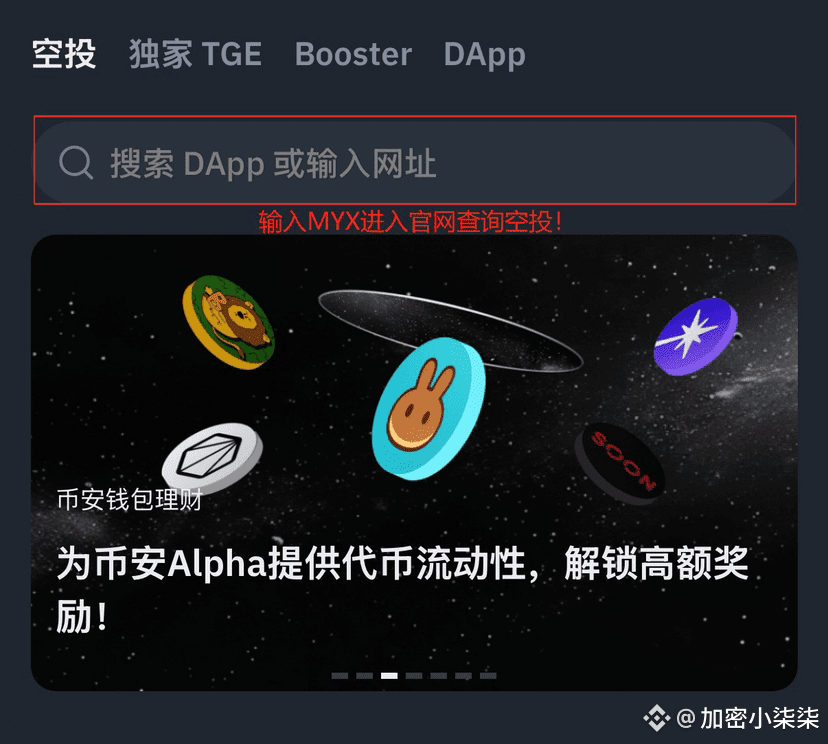828x744 pixels.
Task: Select the second carousel indicator dash
Action: (364, 676)
